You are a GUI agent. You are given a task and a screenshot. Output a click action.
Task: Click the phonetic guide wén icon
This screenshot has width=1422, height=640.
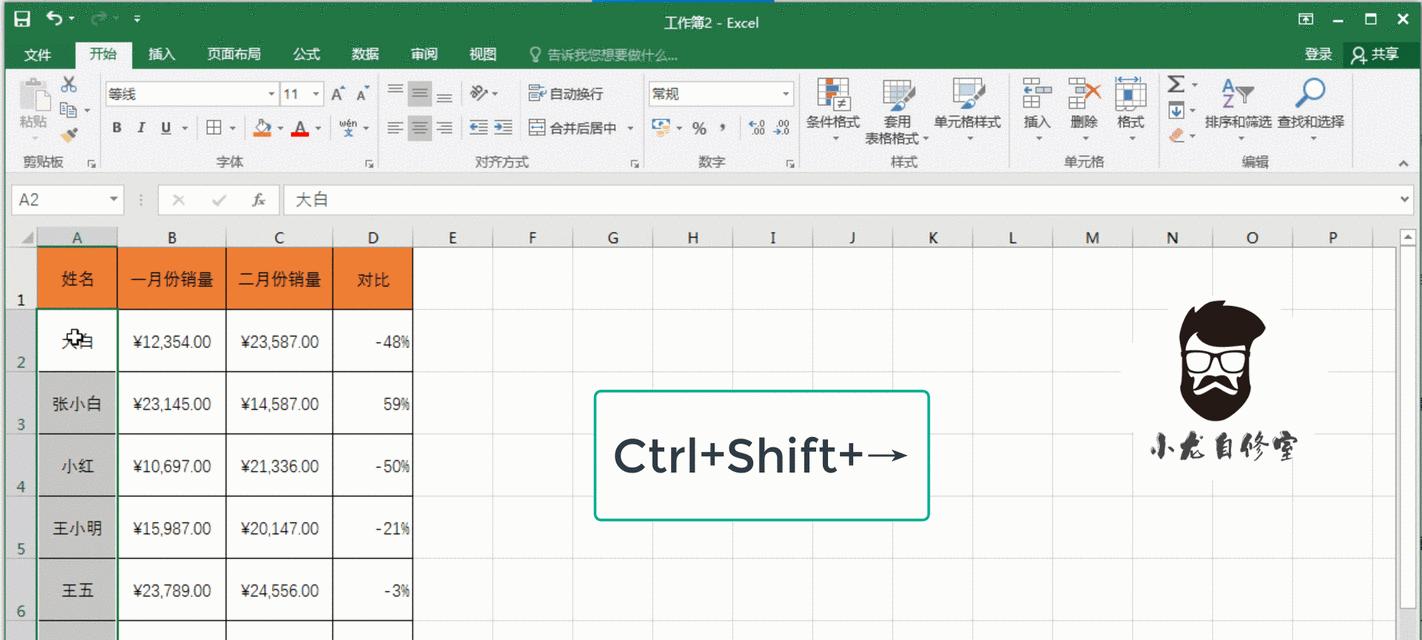click(x=348, y=128)
